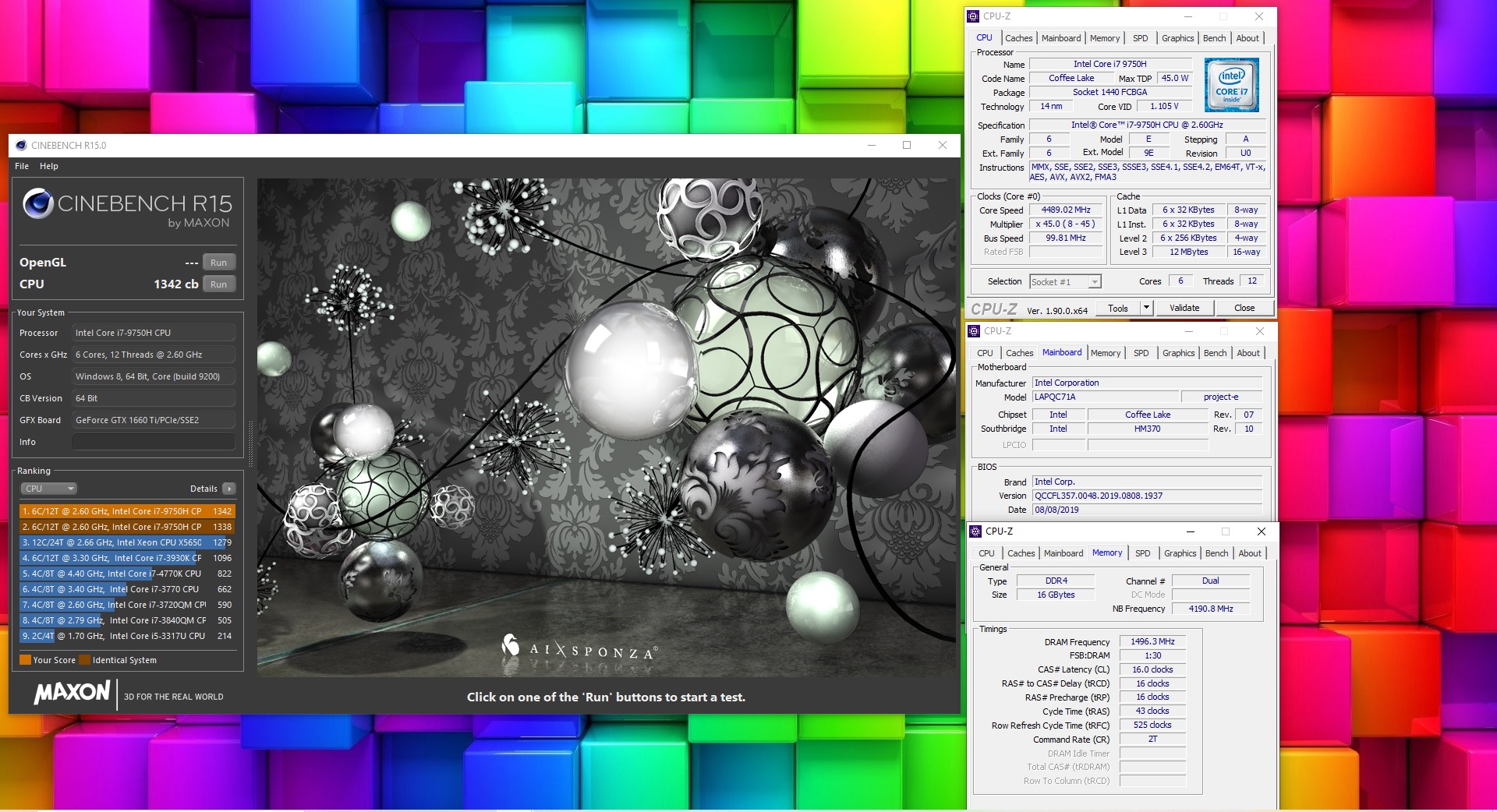
Task: Run the CPU benchmark
Action: [x=219, y=284]
